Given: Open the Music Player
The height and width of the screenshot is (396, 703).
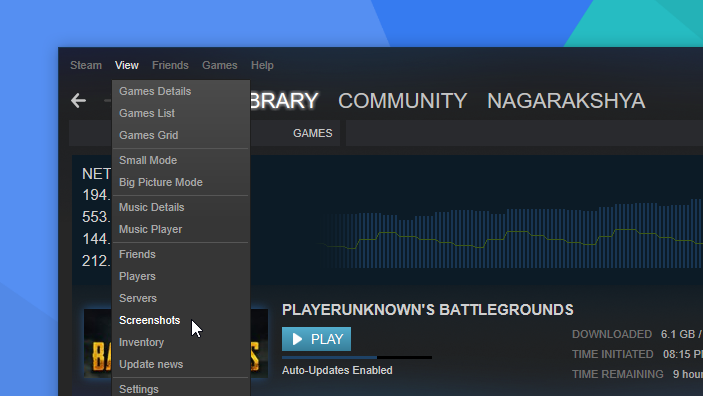Looking at the screenshot, I should pos(181,229).
